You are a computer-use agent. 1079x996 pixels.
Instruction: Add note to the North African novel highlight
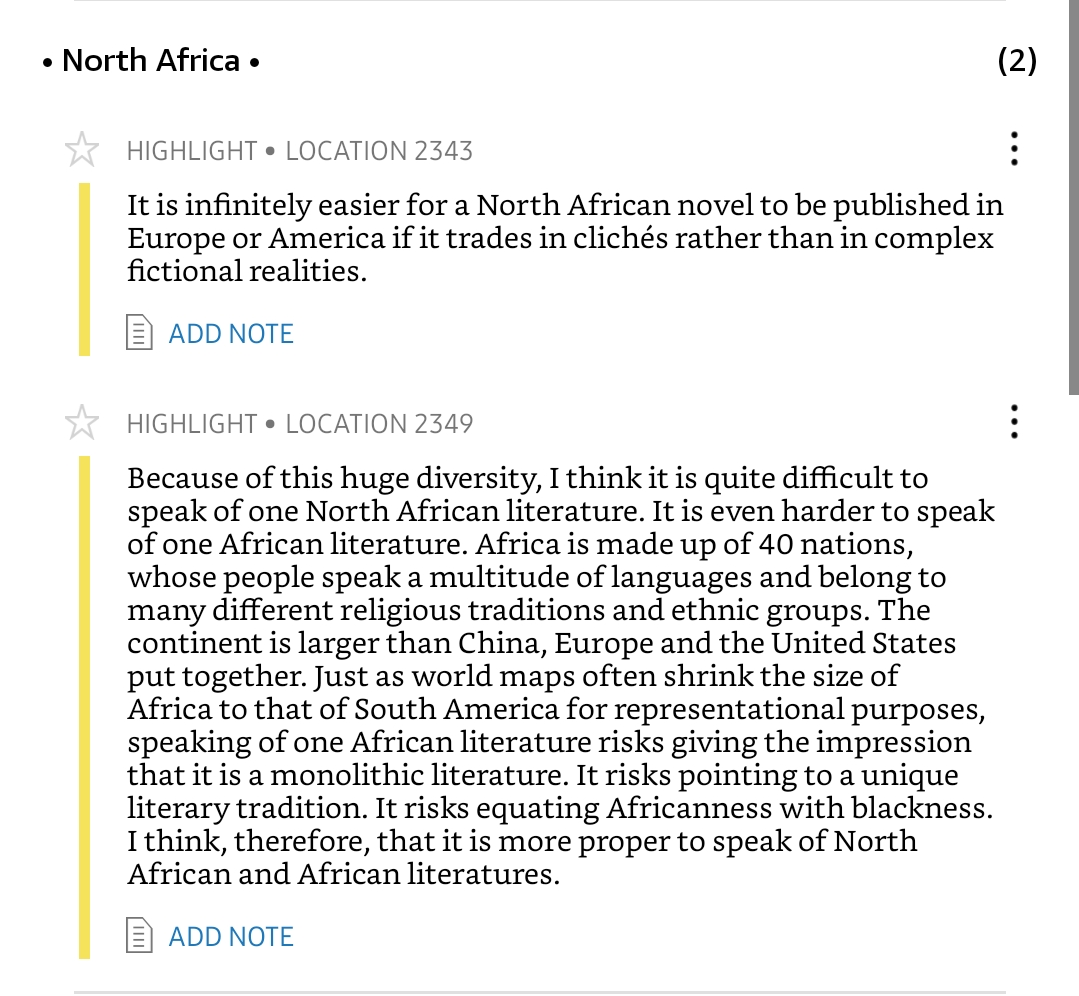pos(230,333)
